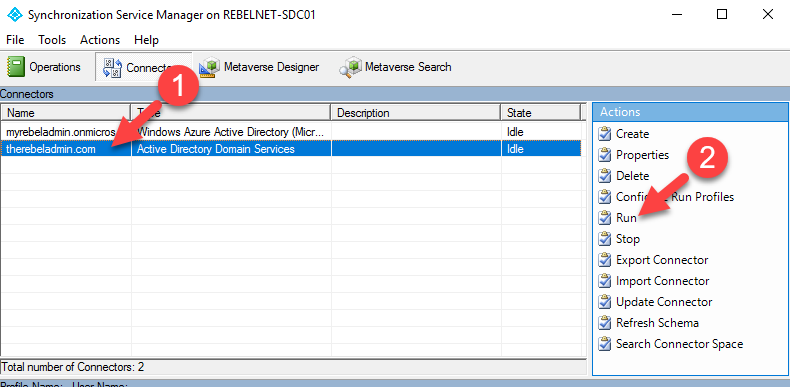Viewport: 790px width, 387px height.
Task: Open the Help menu
Action: (x=147, y=40)
